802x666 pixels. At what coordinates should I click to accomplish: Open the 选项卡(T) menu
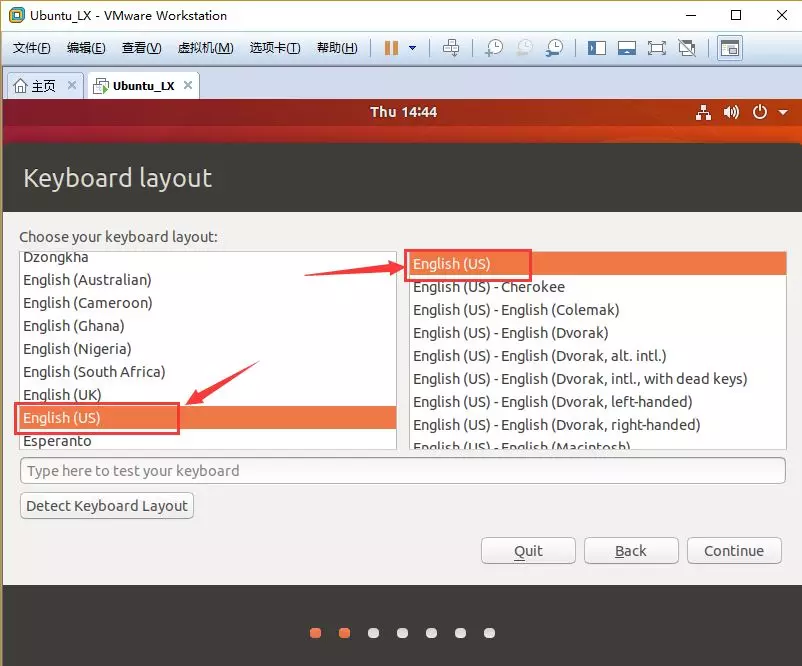pyautogui.click(x=275, y=48)
